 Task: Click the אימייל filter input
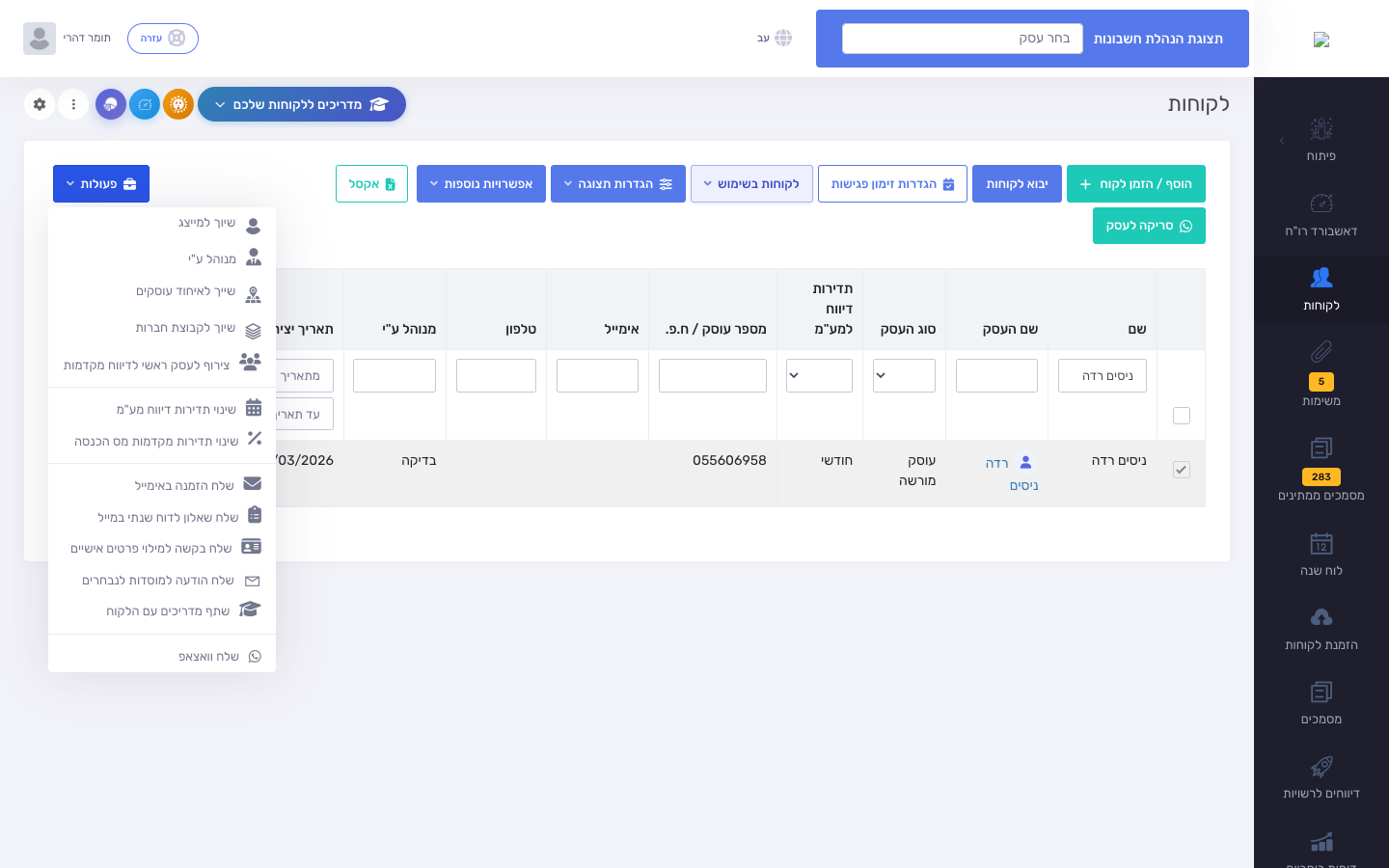(x=597, y=375)
